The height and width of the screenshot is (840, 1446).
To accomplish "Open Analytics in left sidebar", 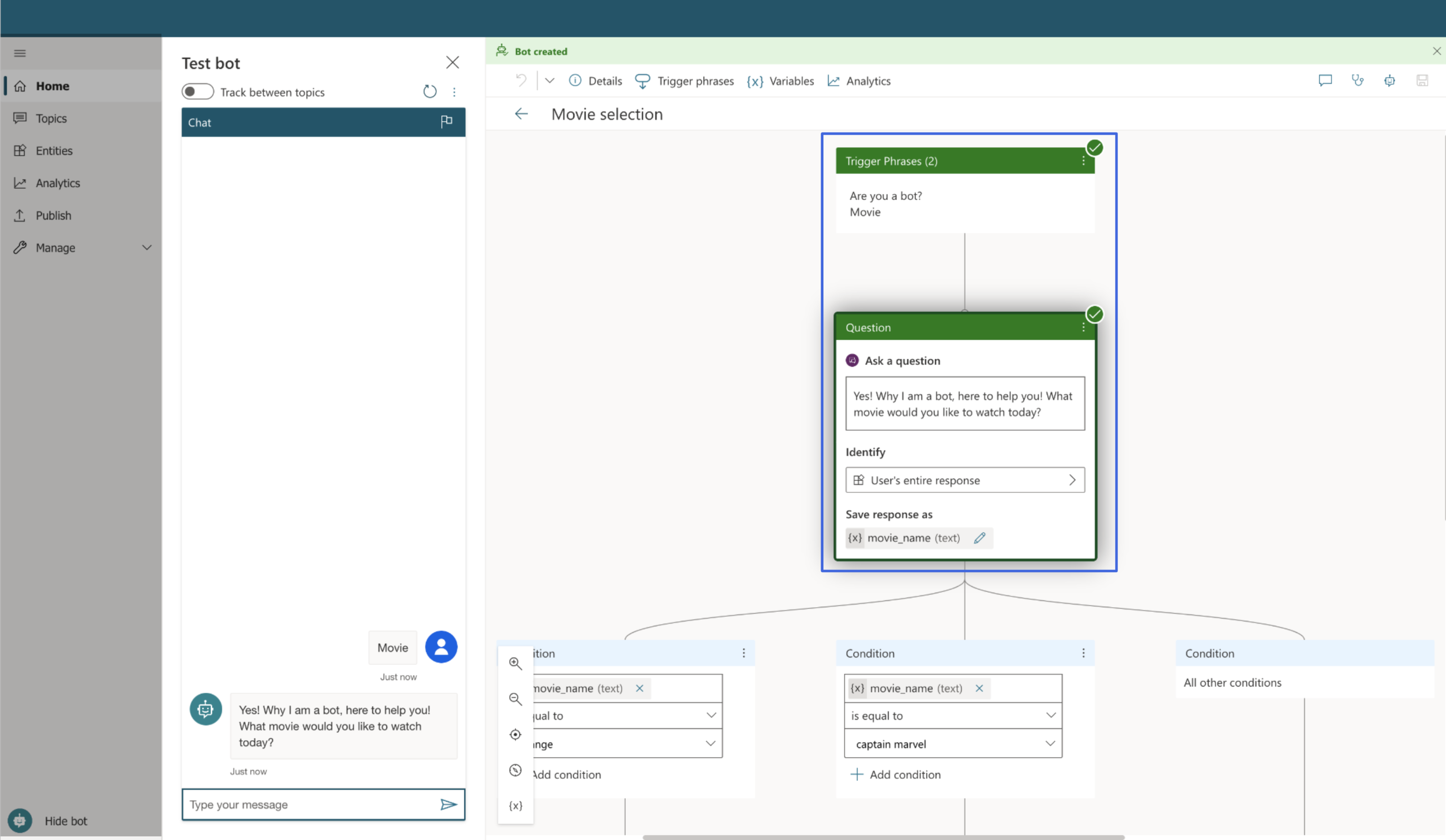I will 81,183.
